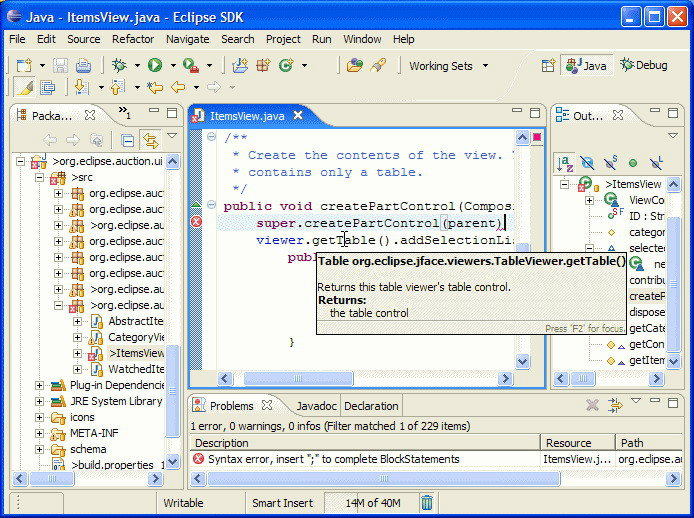Click the editor horizontal scrollbar thumb
The width and height of the screenshot is (694, 518).
tap(298, 379)
